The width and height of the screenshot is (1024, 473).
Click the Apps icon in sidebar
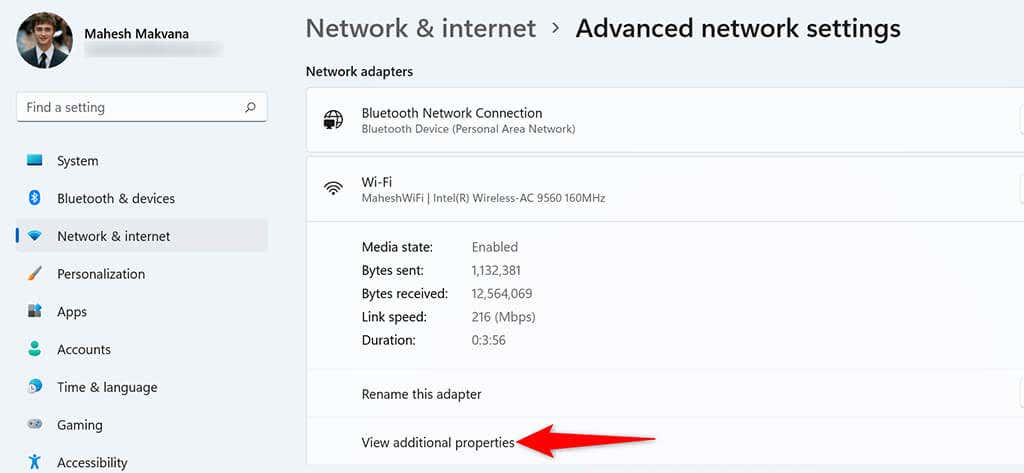pyautogui.click(x=35, y=312)
